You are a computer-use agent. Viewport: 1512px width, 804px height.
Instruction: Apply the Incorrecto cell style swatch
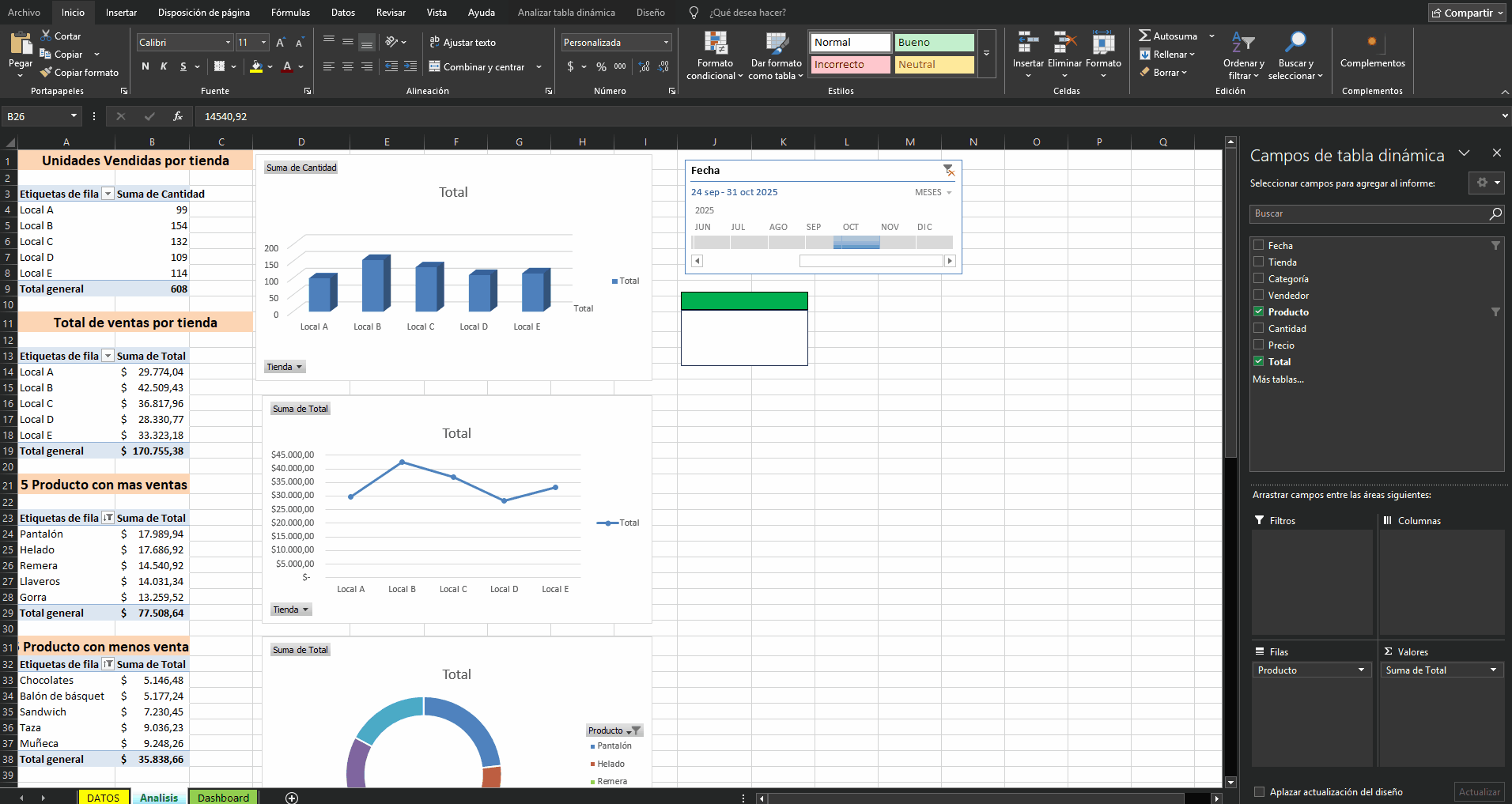click(x=851, y=64)
